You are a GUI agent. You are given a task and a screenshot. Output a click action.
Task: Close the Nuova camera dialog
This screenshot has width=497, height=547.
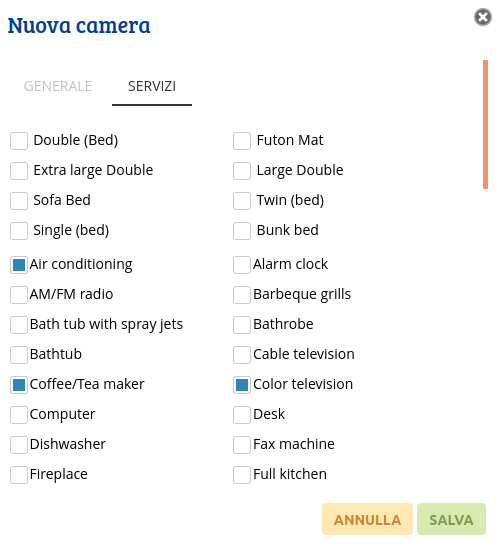[483, 17]
